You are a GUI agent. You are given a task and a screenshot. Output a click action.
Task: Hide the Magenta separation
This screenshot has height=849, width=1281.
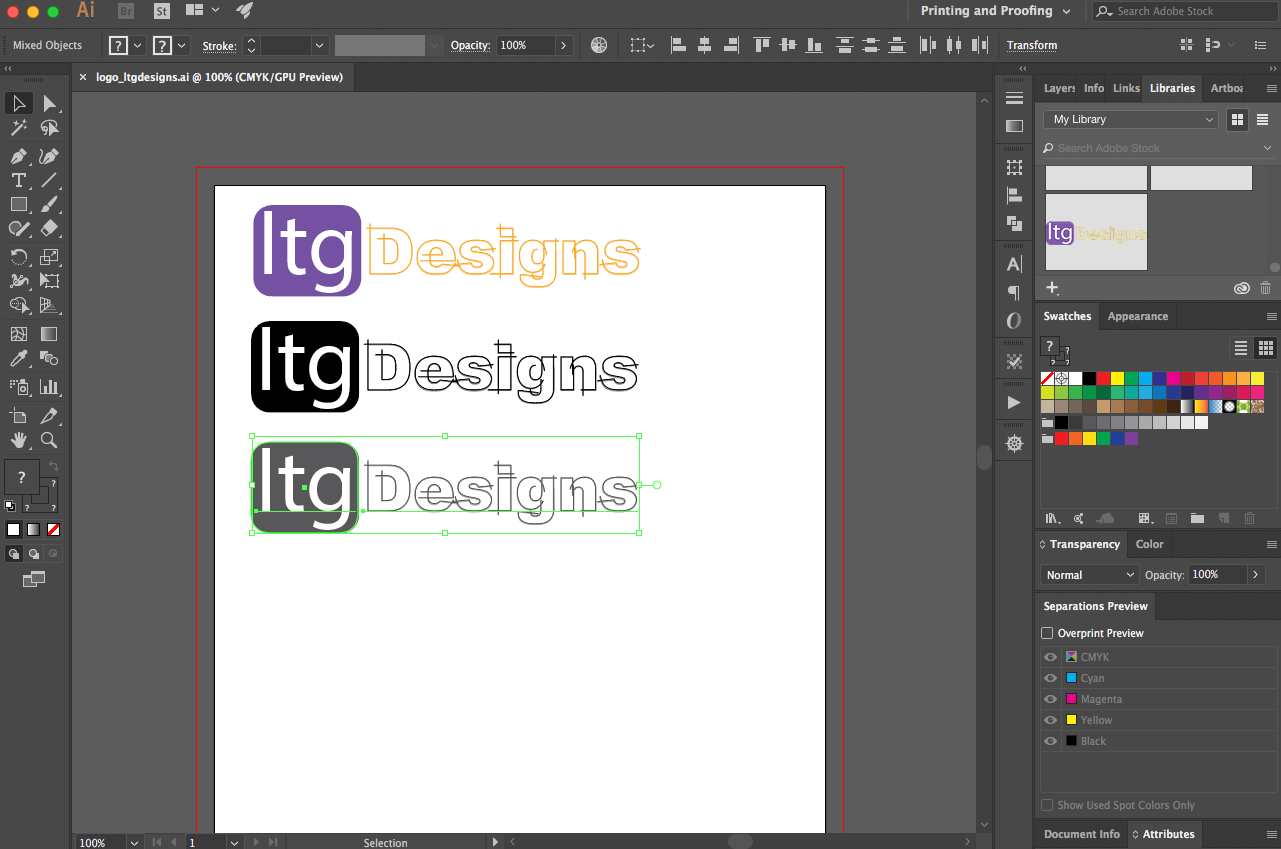tap(1050, 698)
